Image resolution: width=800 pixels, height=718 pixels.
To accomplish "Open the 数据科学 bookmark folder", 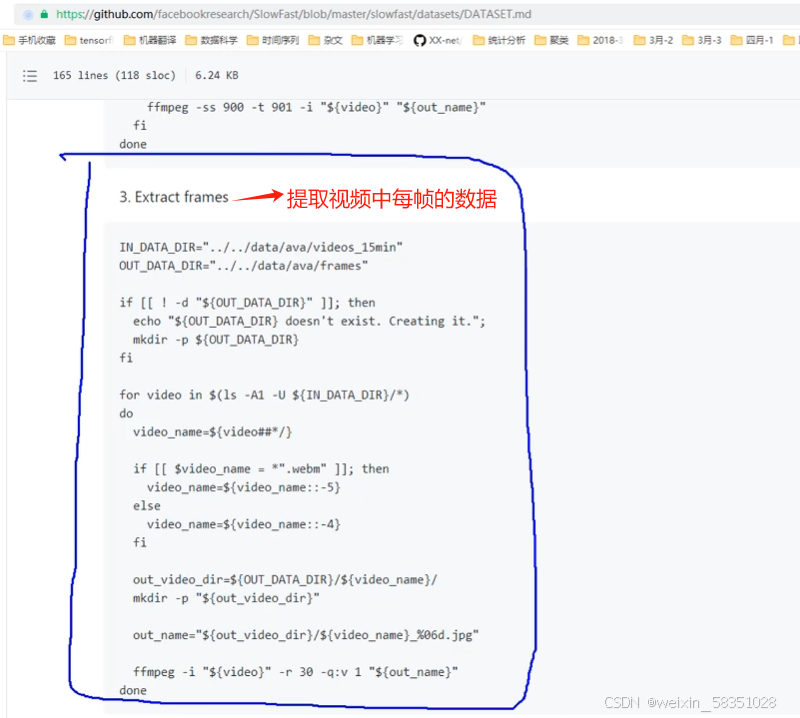I will pyautogui.click(x=211, y=40).
